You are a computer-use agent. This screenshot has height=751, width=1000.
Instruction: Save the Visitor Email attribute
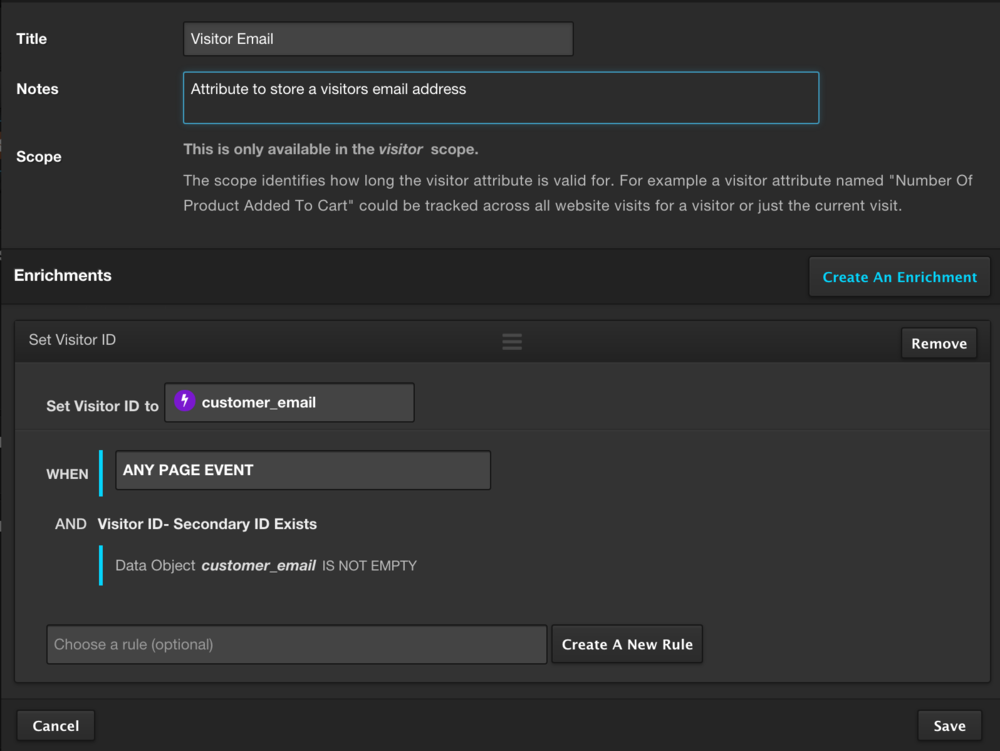pyautogui.click(x=949, y=726)
